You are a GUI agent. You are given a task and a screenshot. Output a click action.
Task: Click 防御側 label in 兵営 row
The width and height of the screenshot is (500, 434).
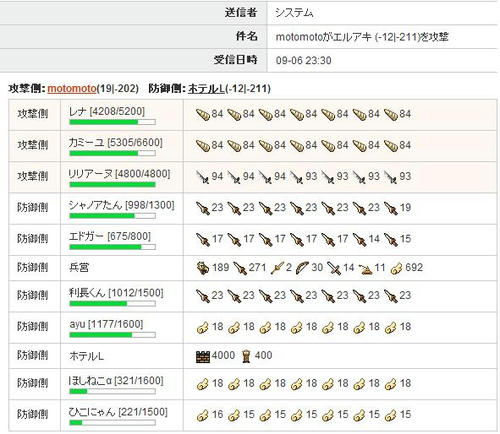point(33,268)
